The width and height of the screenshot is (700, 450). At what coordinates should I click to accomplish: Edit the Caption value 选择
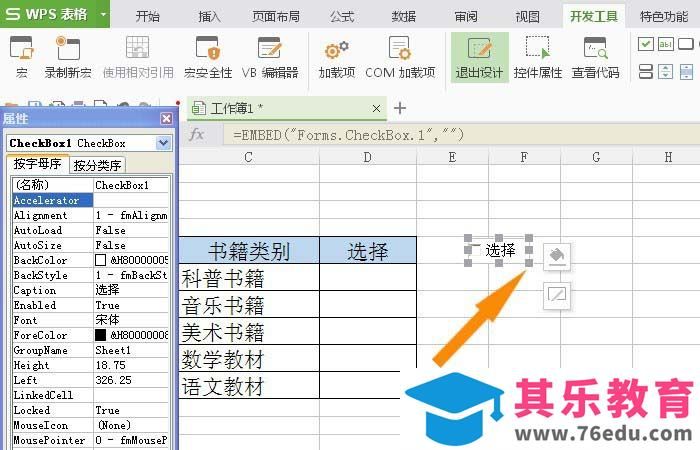point(131,290)
